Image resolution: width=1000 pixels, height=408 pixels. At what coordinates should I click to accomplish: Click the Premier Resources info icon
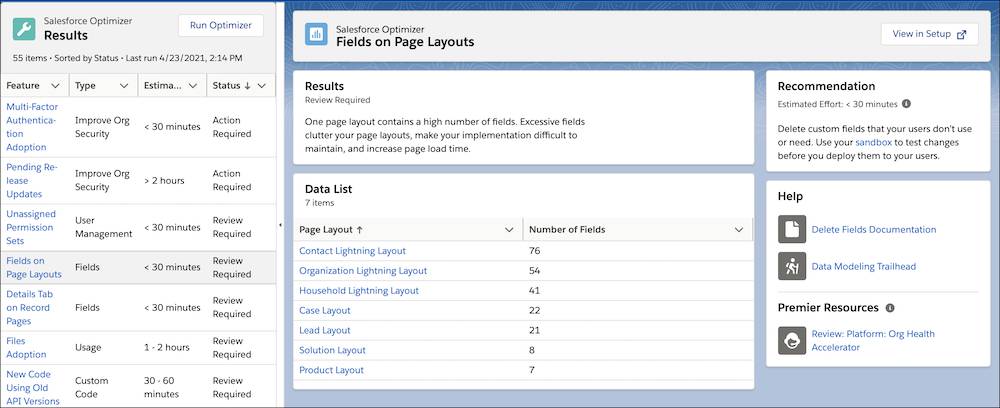coord(890,308)
